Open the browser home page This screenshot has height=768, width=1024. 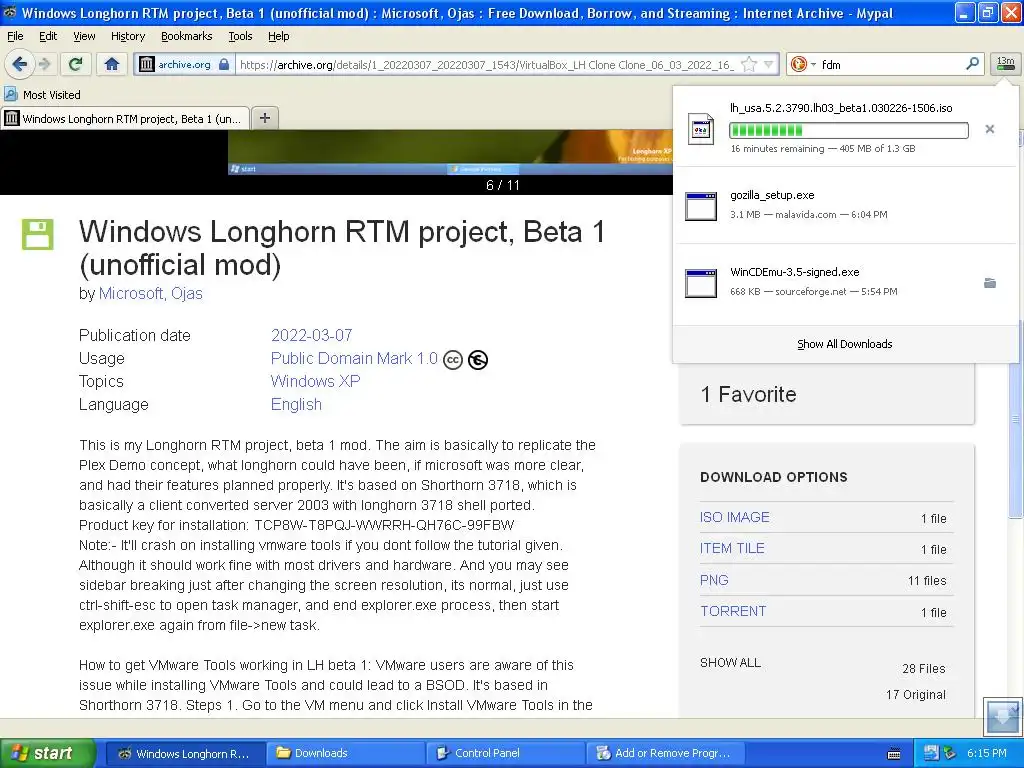(x=112, y=64)
